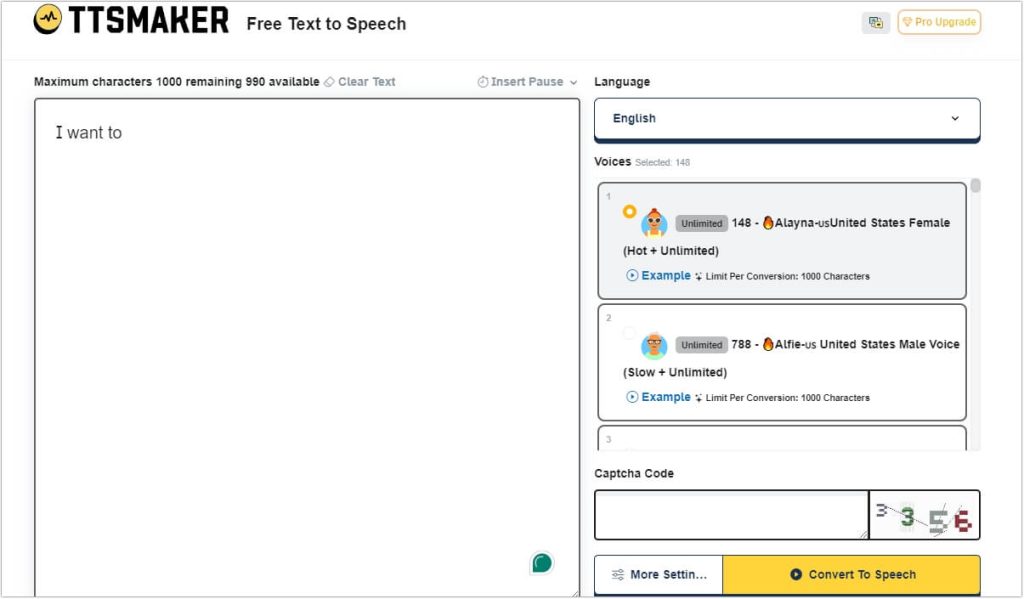
Task: Click the Alayna female voice avatar
Action: click(x=654, y=223)
